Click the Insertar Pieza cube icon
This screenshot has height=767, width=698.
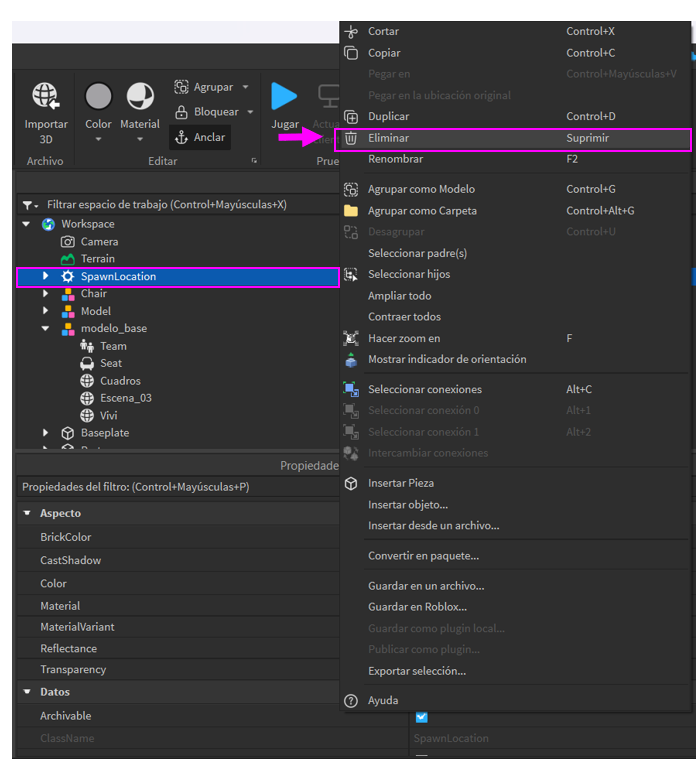coord(351,483)
